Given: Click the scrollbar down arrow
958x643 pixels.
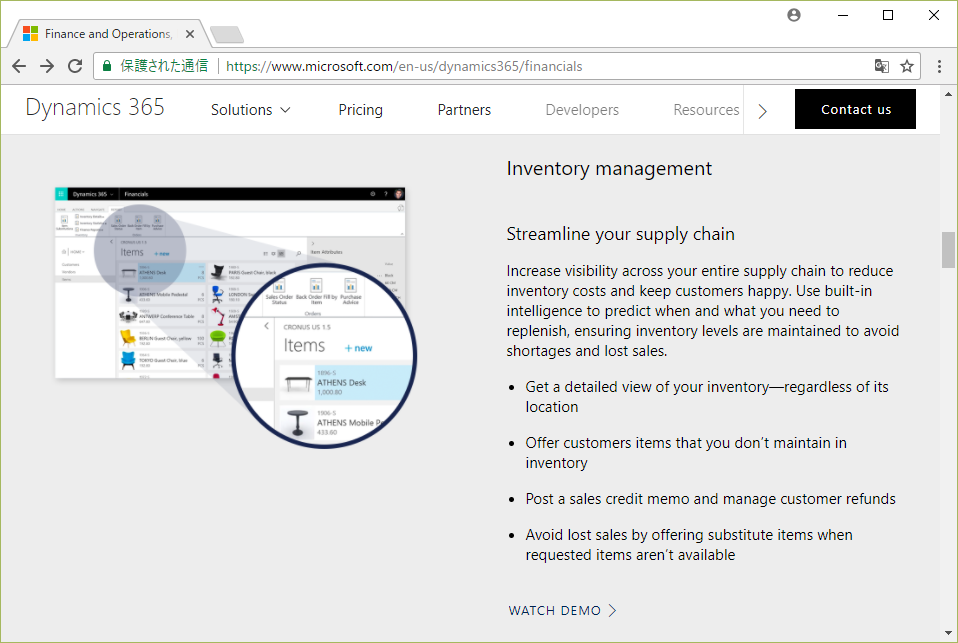Looking at the screenshot, I should pyautogui.click(x=948, y=633).
